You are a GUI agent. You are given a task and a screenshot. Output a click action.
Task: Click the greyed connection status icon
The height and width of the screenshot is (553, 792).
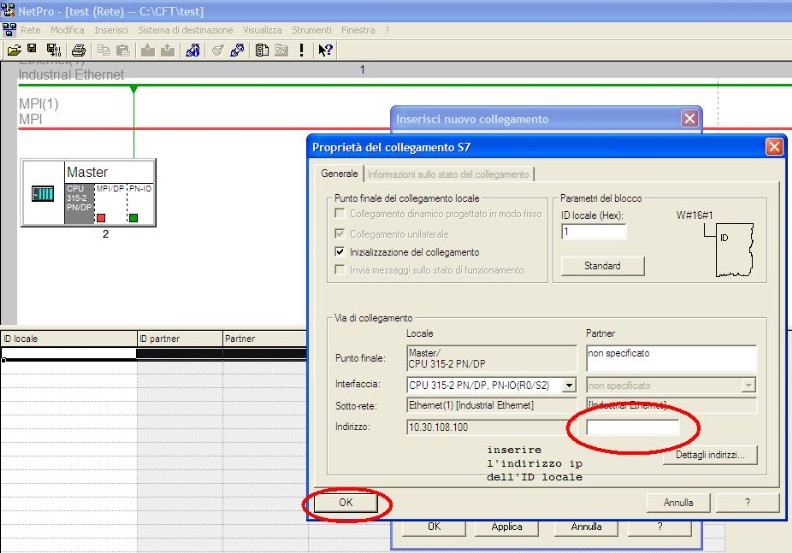[218, 50]
